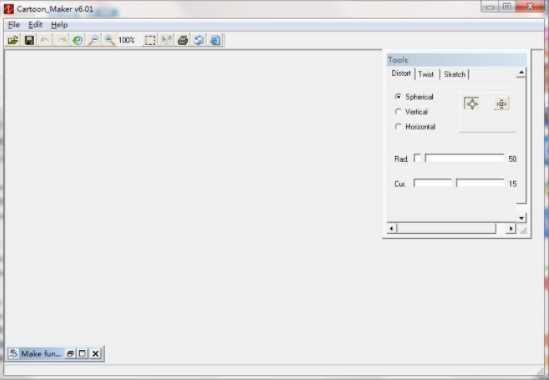549x380 pixels.
Task: Click the Tools panel scroll-down arrow
Action: (521, 217)
